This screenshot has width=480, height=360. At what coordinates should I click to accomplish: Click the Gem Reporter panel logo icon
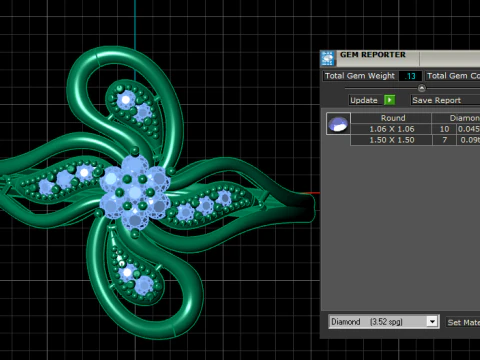(x=327, y=59)
